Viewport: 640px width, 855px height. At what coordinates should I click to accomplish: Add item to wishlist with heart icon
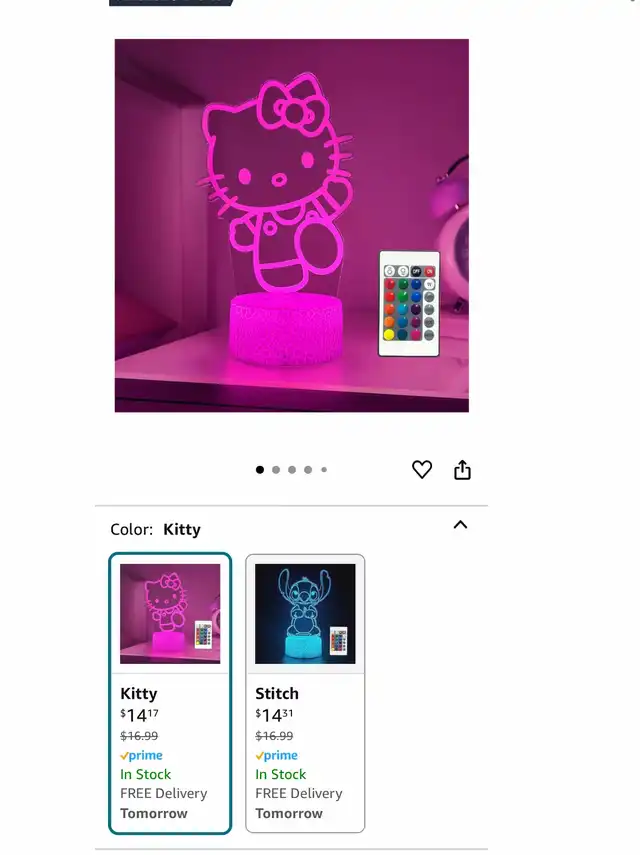coord(421,469)
